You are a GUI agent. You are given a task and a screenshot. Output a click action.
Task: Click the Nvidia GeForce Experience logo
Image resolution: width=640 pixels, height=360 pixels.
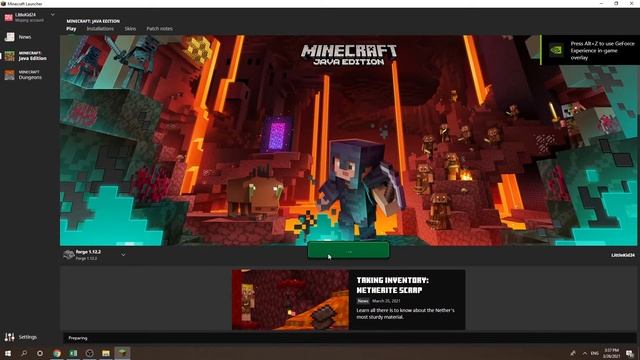(x=556, y=50)
